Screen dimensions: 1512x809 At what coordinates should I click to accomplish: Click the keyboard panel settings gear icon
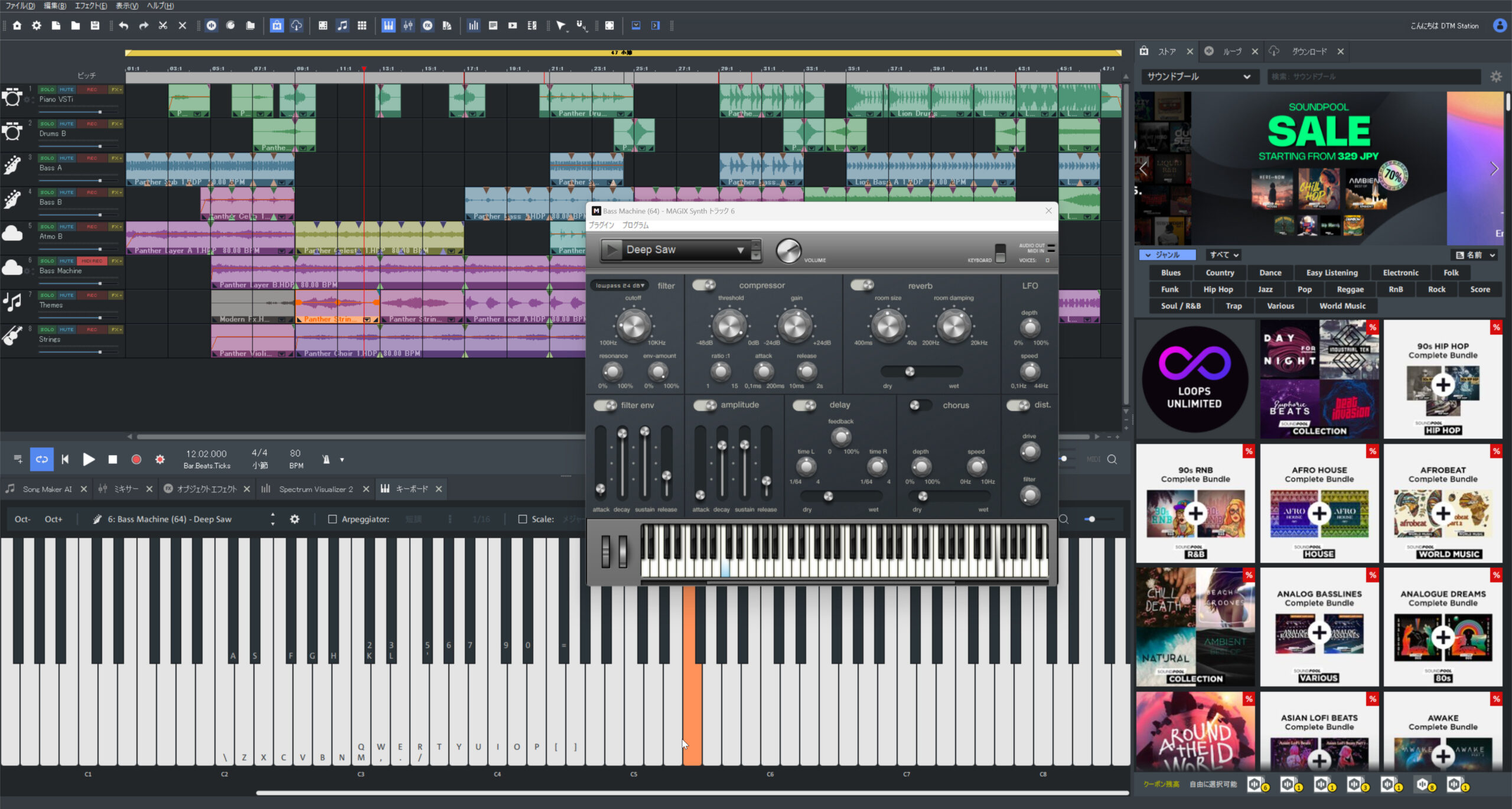click(295, 519)
